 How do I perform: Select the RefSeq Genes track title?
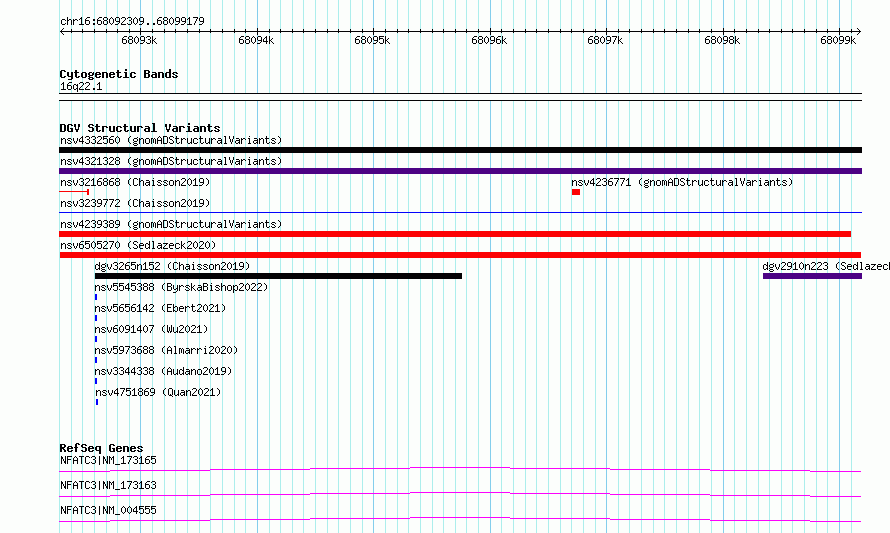pos(101,448)
